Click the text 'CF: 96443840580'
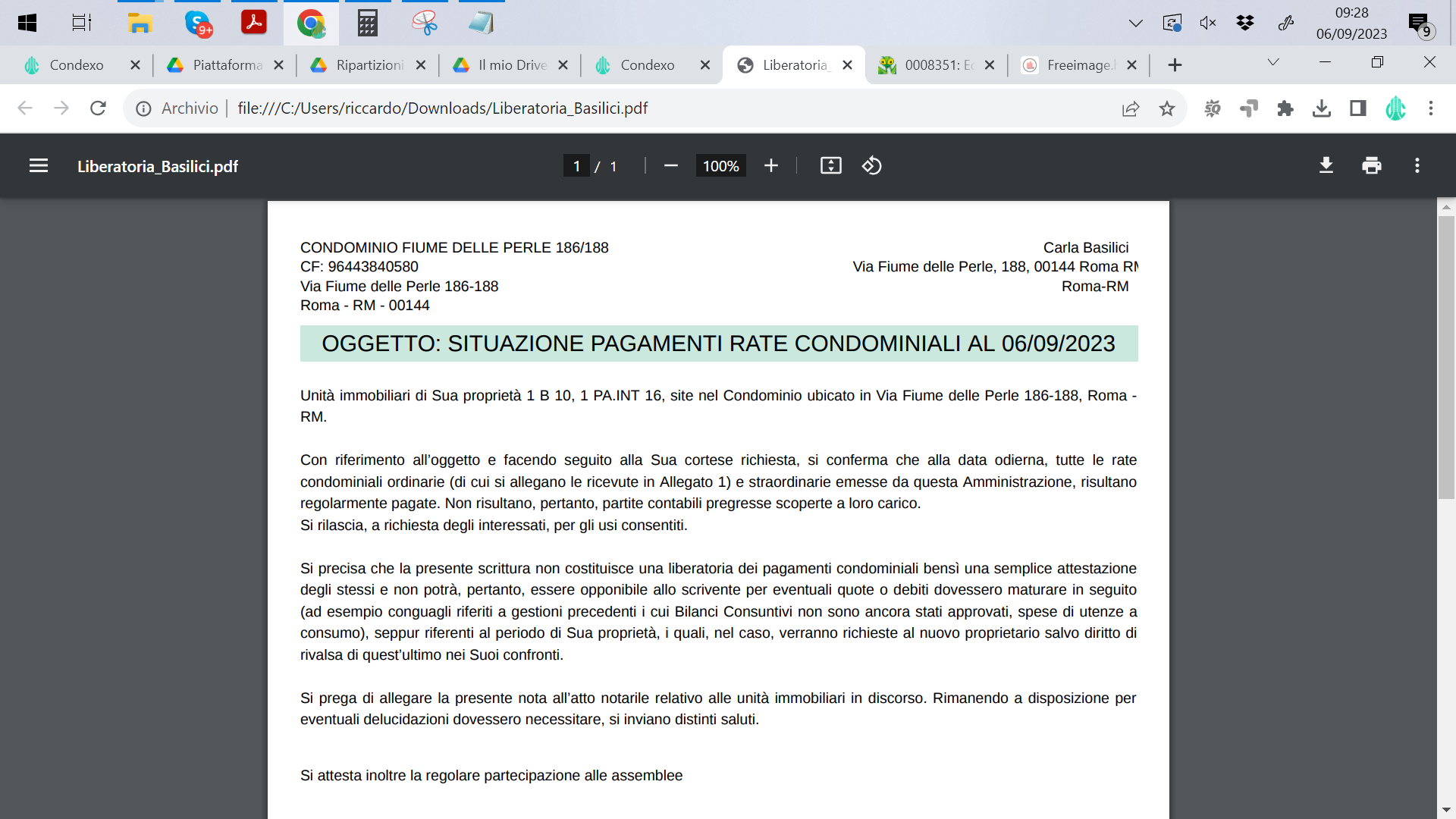Viewport: 1456px width, 819px height. (x=359, y=267)
